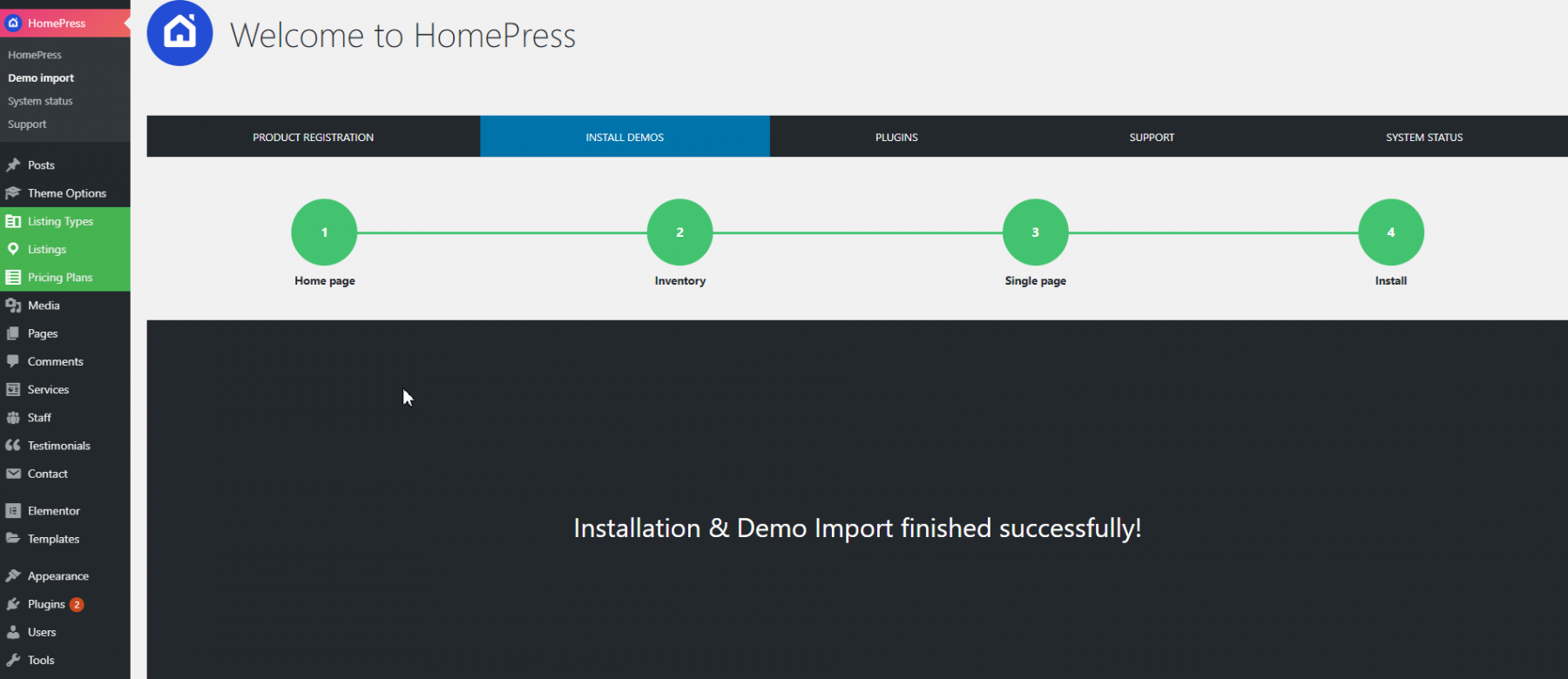
Task: Click step 1 Home page circle
Action: [x=324, y=232]
